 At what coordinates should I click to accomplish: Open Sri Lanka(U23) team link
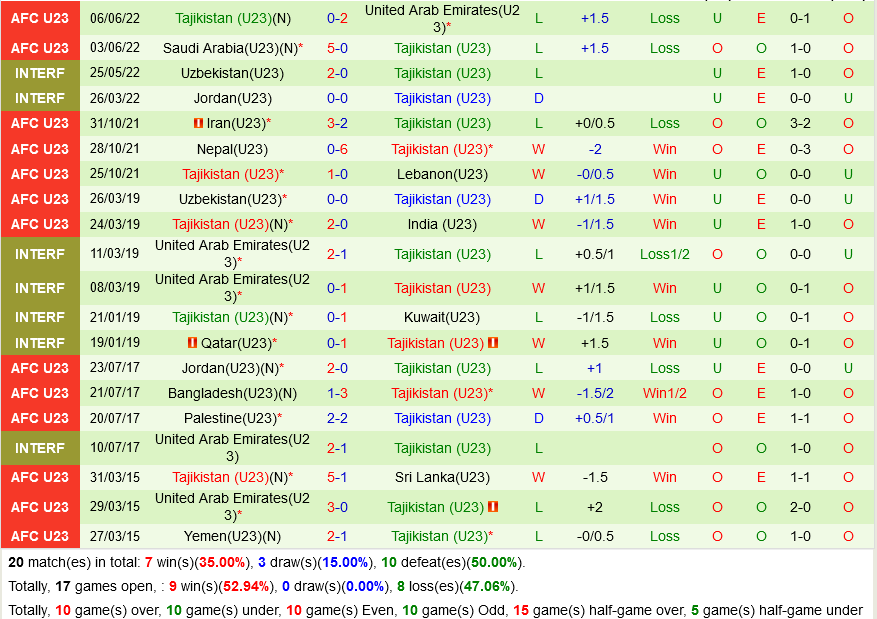tap(442, 477)
